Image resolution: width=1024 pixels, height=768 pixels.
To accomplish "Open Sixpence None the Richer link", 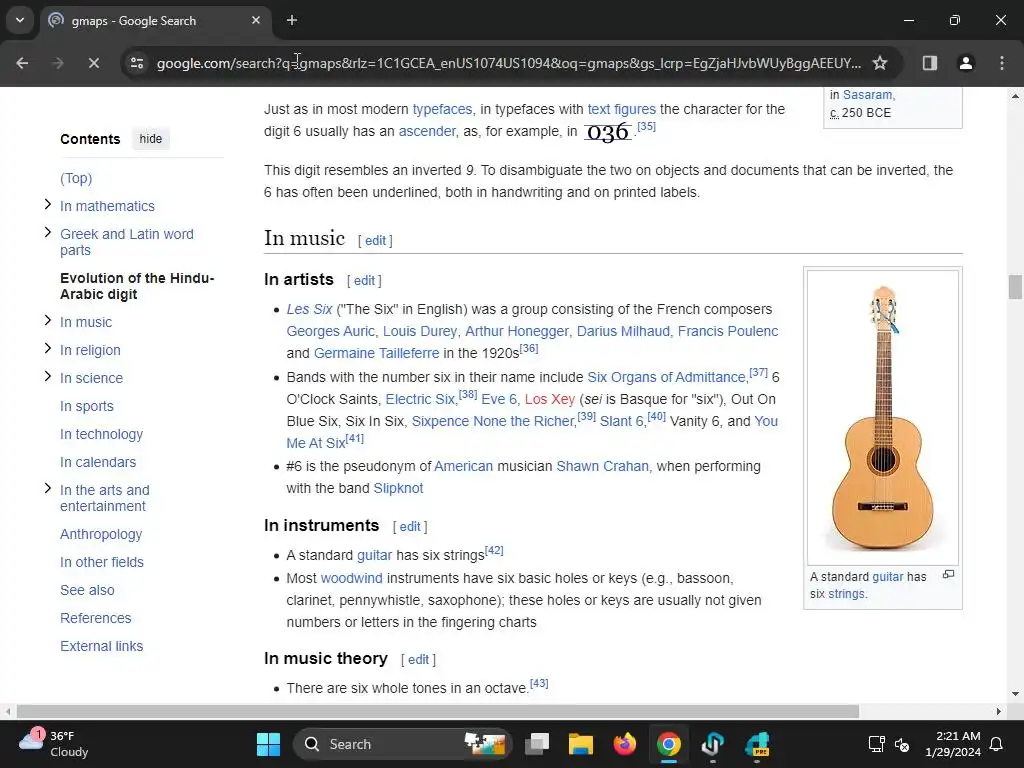I will (492, 422).
